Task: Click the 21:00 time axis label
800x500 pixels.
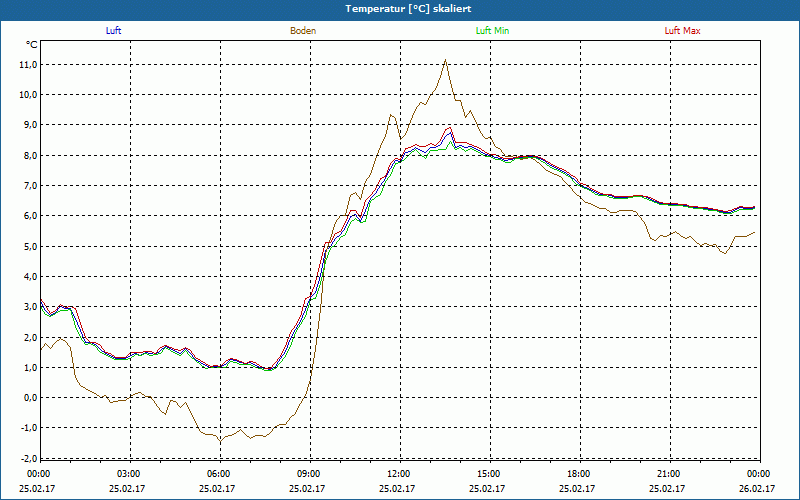Action: coord(668,474)
